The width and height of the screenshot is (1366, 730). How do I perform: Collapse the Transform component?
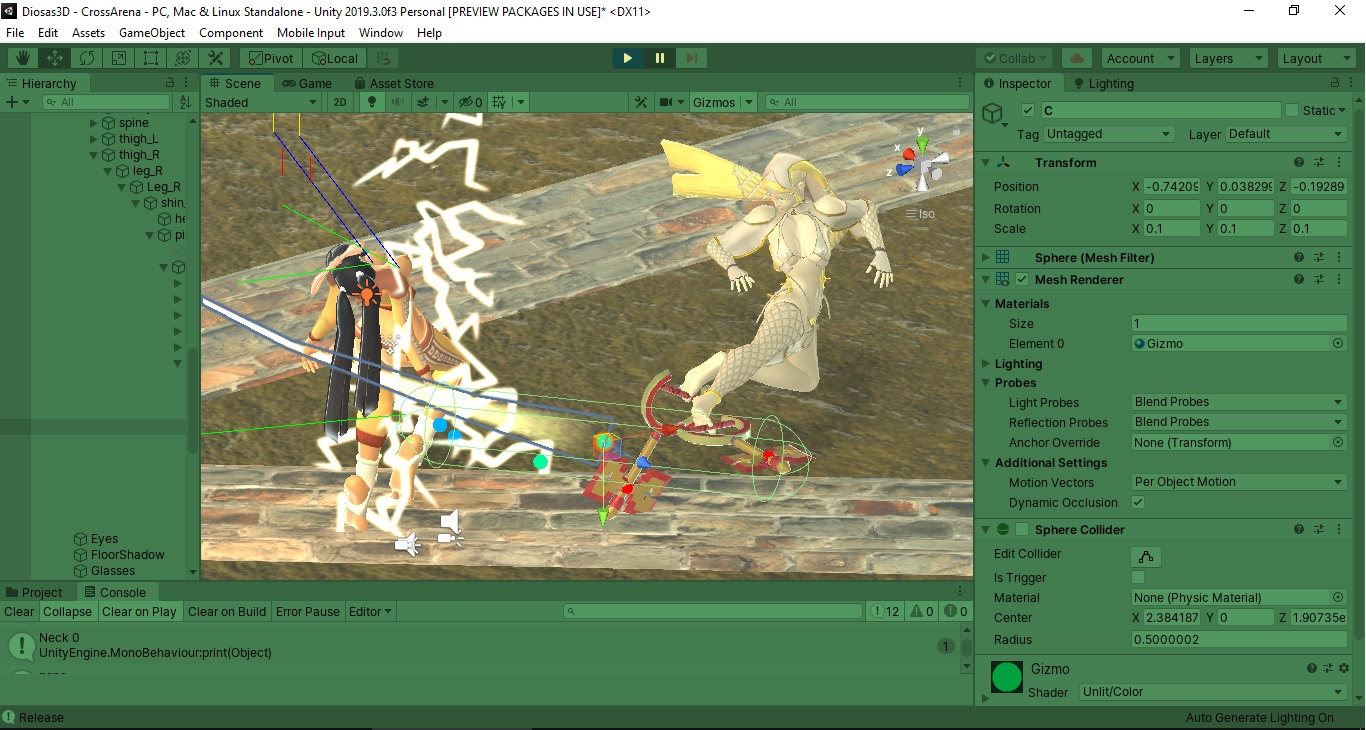tap(985, 162)
